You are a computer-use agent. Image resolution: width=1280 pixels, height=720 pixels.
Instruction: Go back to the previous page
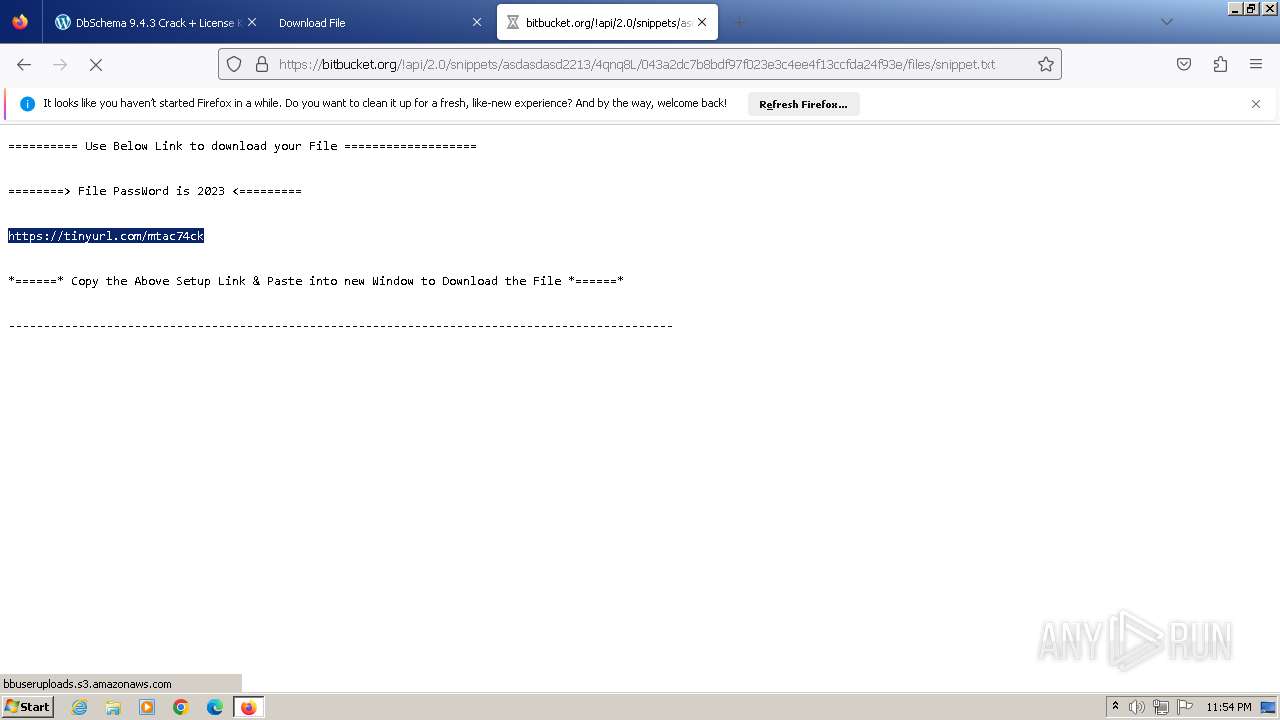coord(24,64)
